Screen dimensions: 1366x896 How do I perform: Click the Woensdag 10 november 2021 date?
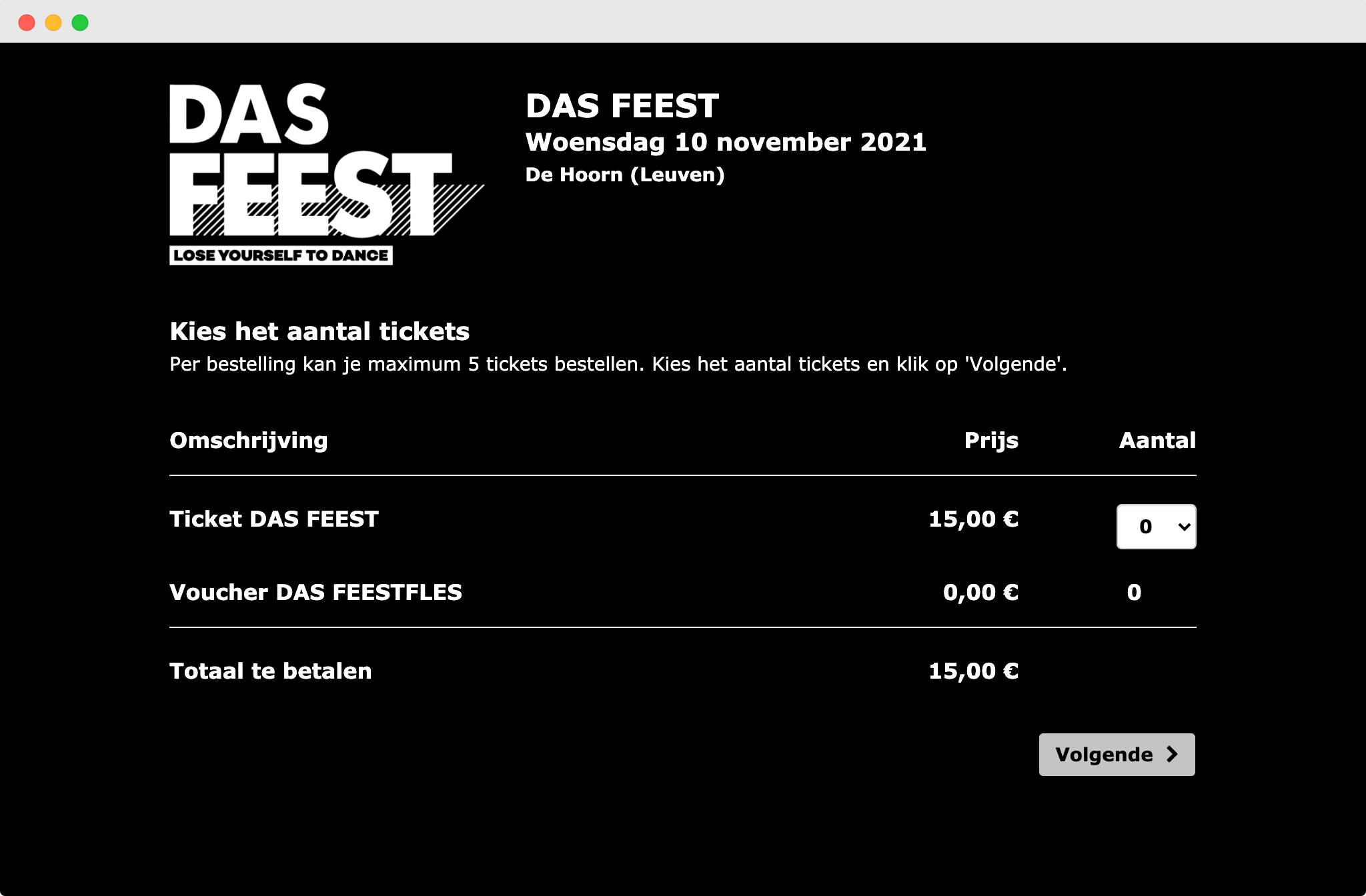pyautogui.click(x=726, y=142)
